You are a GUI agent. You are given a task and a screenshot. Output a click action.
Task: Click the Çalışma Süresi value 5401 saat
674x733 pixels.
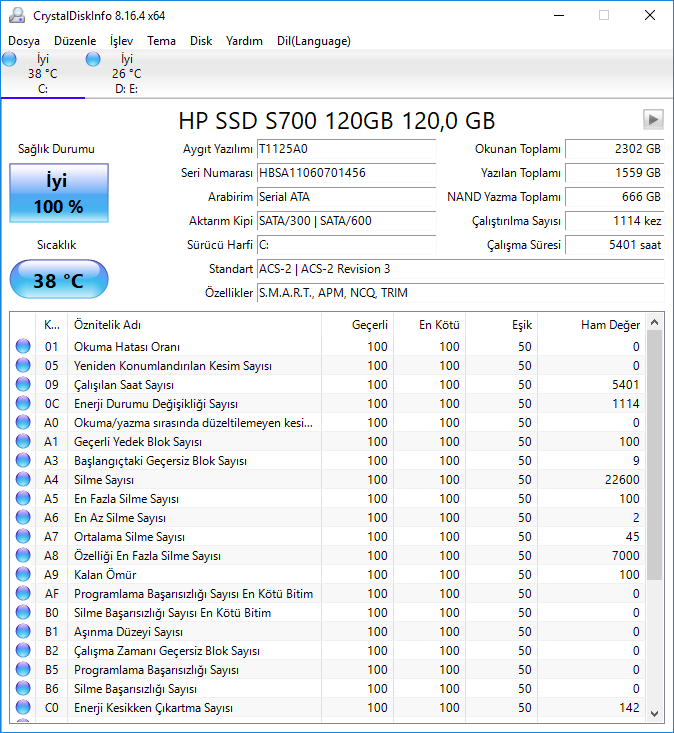coord(615,245)
